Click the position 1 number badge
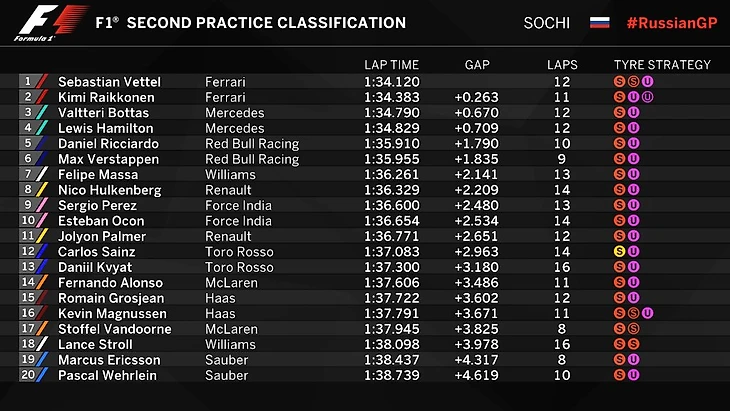 click(x=28, y=81)
